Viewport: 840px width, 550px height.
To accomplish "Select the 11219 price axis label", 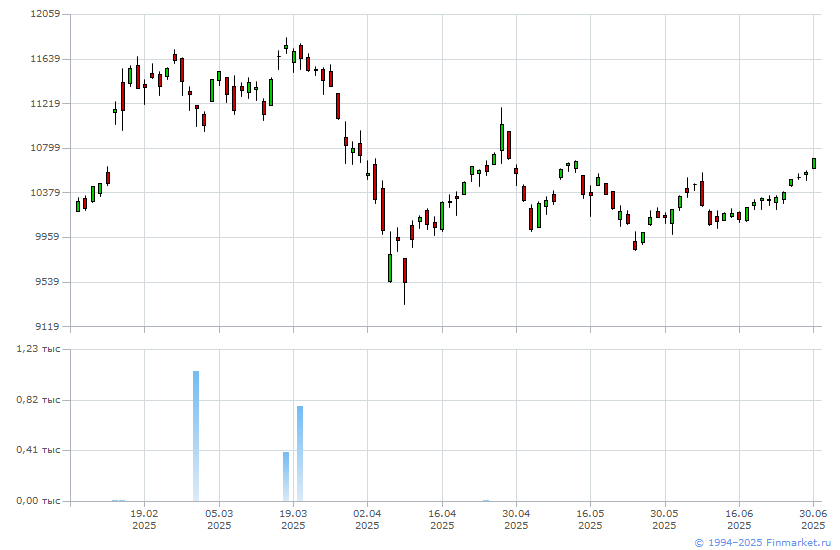I will pos(44,103).
